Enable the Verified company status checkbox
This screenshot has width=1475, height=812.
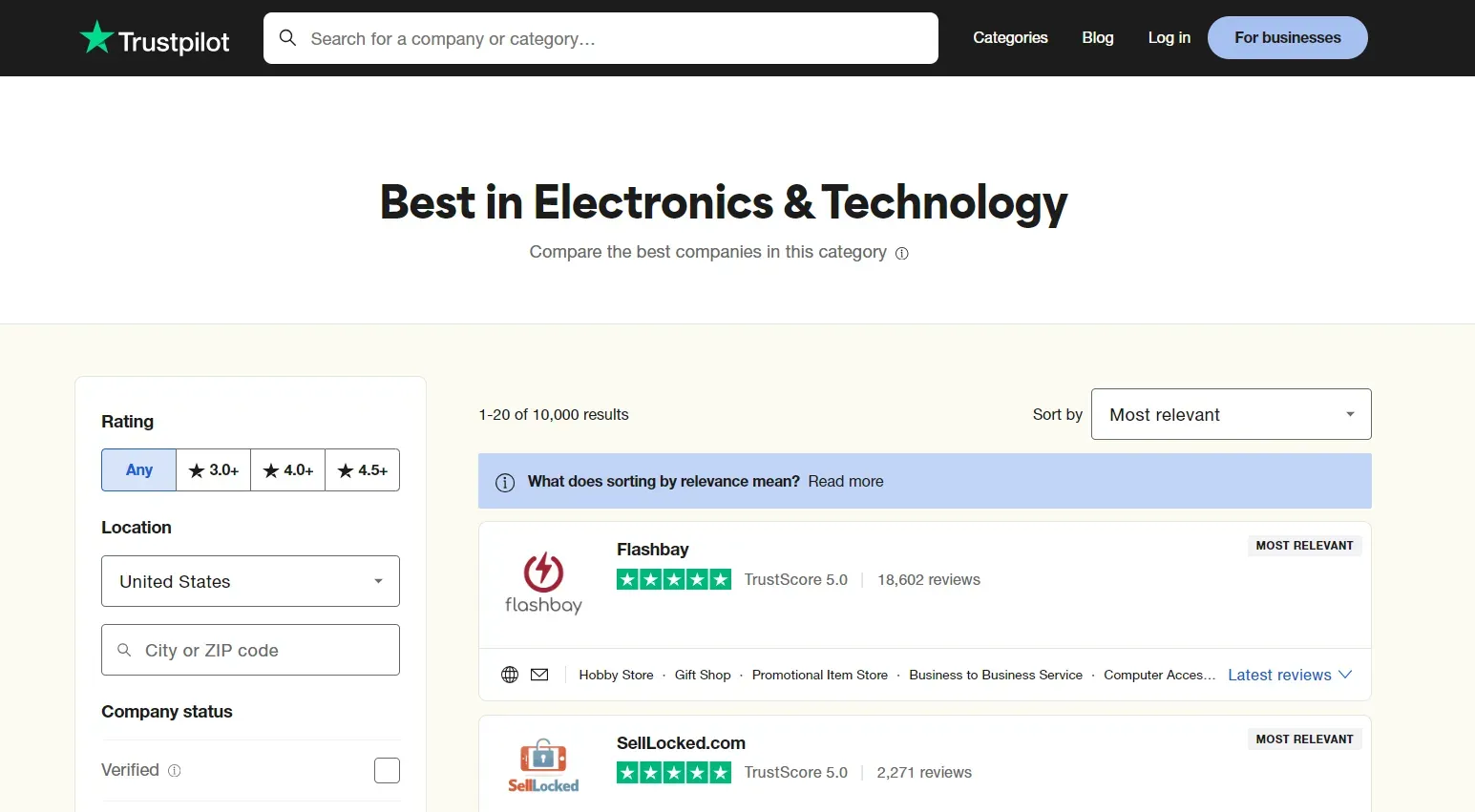[x=387, y=770]
